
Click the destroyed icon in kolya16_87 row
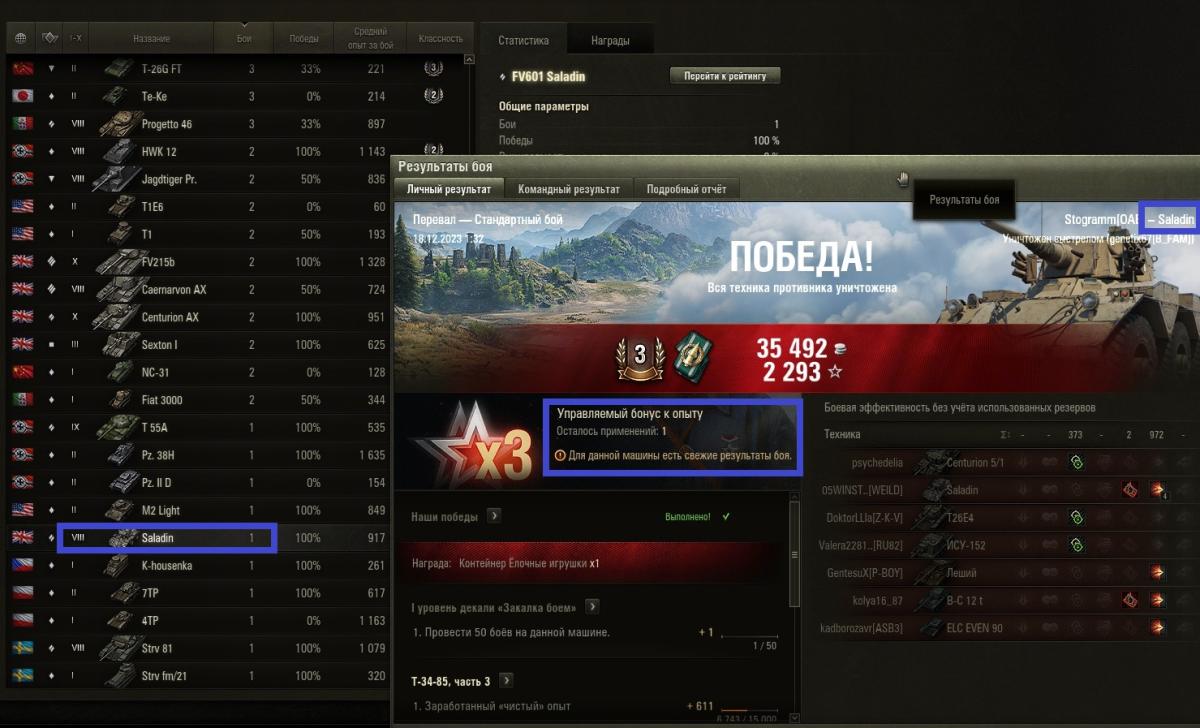click(1129, 601)
